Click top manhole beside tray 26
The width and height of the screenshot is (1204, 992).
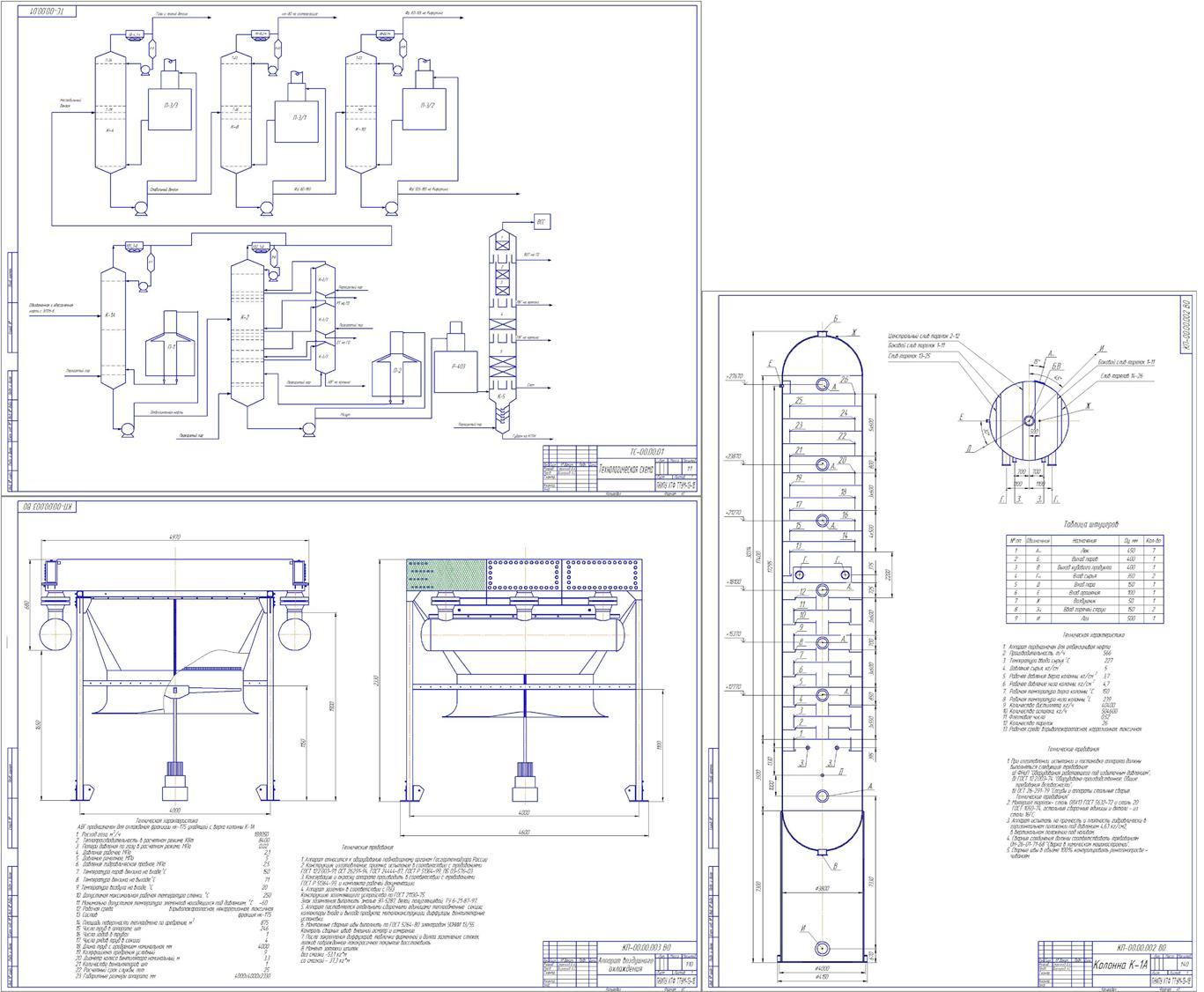(821, 385)
